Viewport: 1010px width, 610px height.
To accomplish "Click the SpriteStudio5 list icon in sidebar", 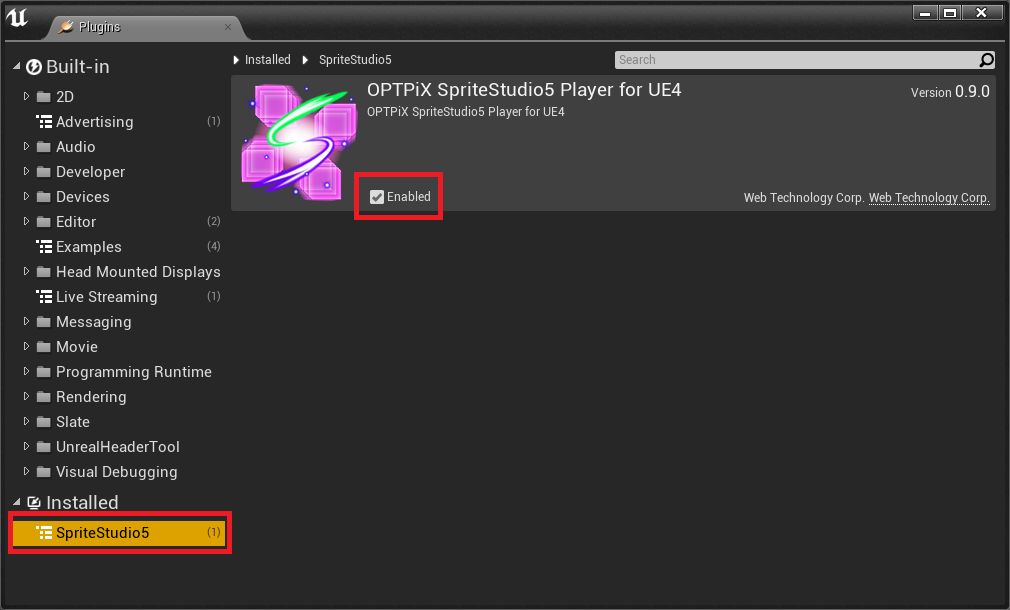I will [44, 532].
